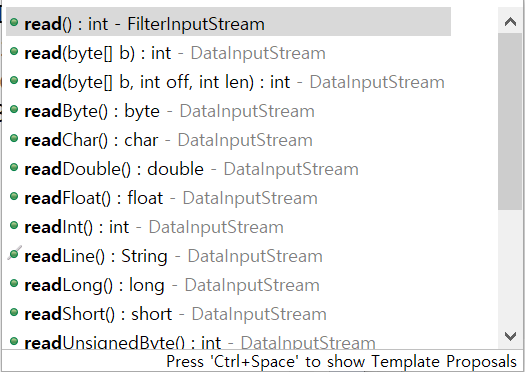Click green method icon beside readInt()
525x372 pixels.
14,225
